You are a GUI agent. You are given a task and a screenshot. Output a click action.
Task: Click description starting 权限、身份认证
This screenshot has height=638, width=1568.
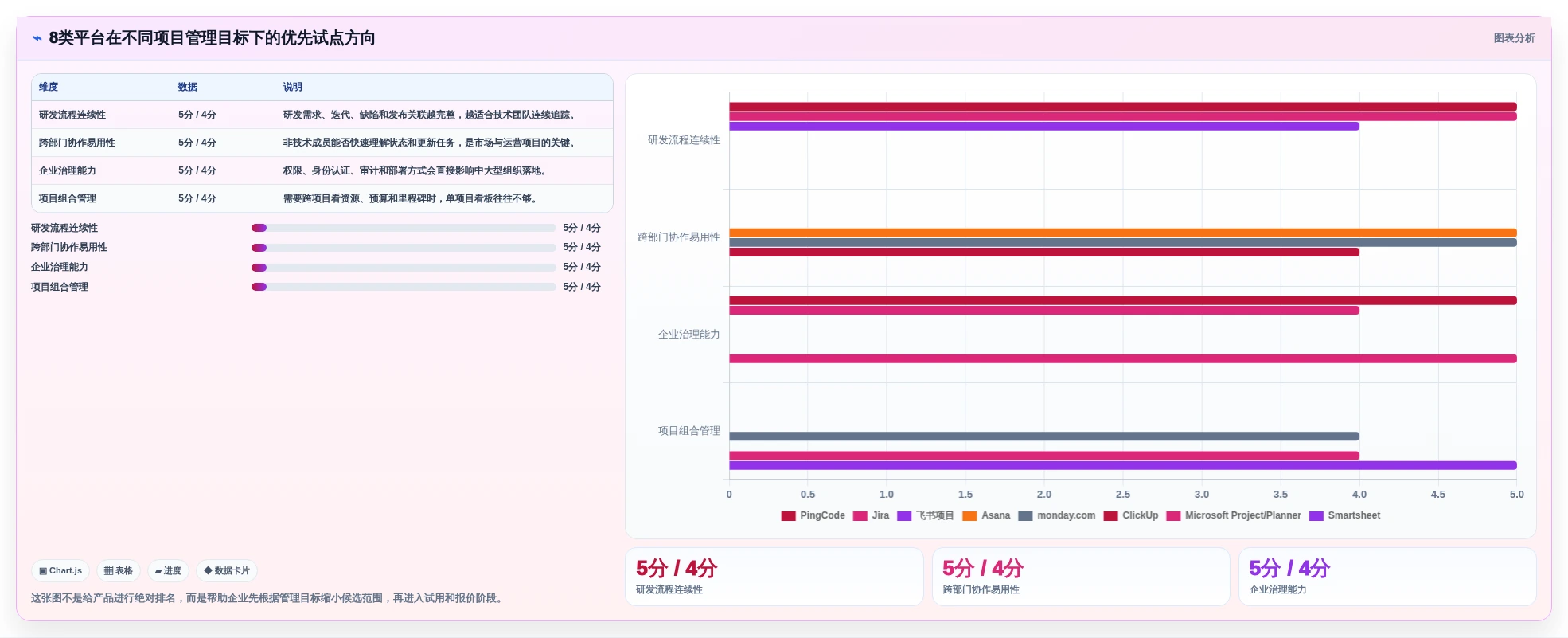(x=415, y=170)
